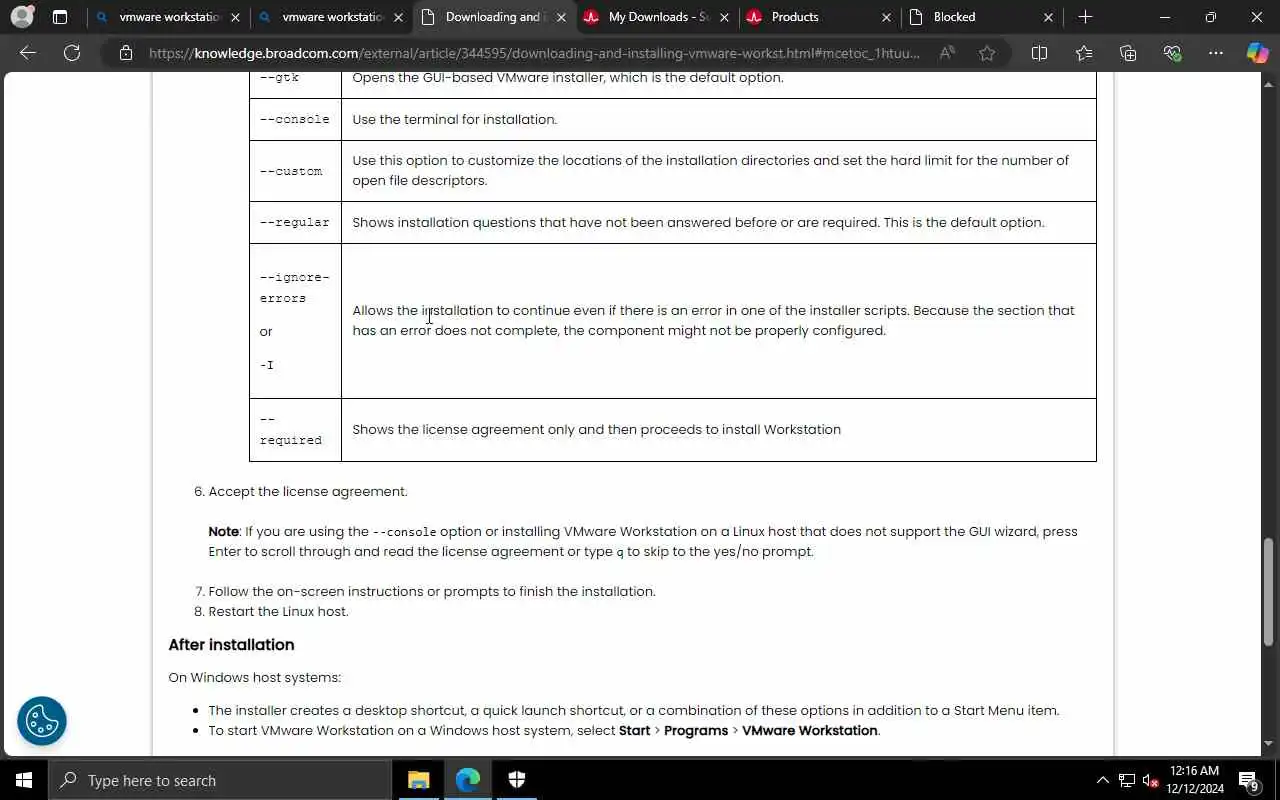Open a new browser tab

1086,17
